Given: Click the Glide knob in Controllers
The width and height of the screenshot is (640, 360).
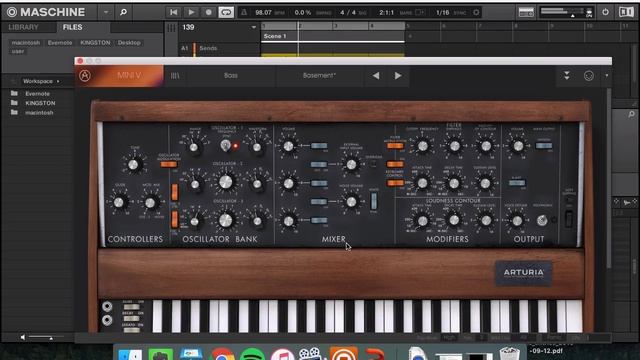Looking at the screenshot, I should [x=118, y=202].
